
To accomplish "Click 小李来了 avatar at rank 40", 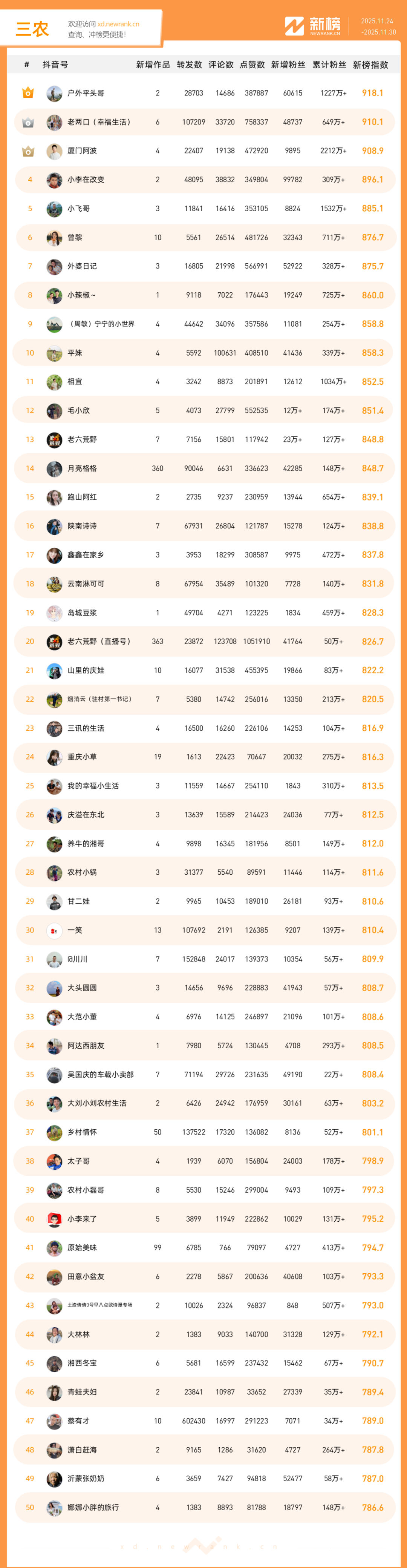I will coord(54,1219).
